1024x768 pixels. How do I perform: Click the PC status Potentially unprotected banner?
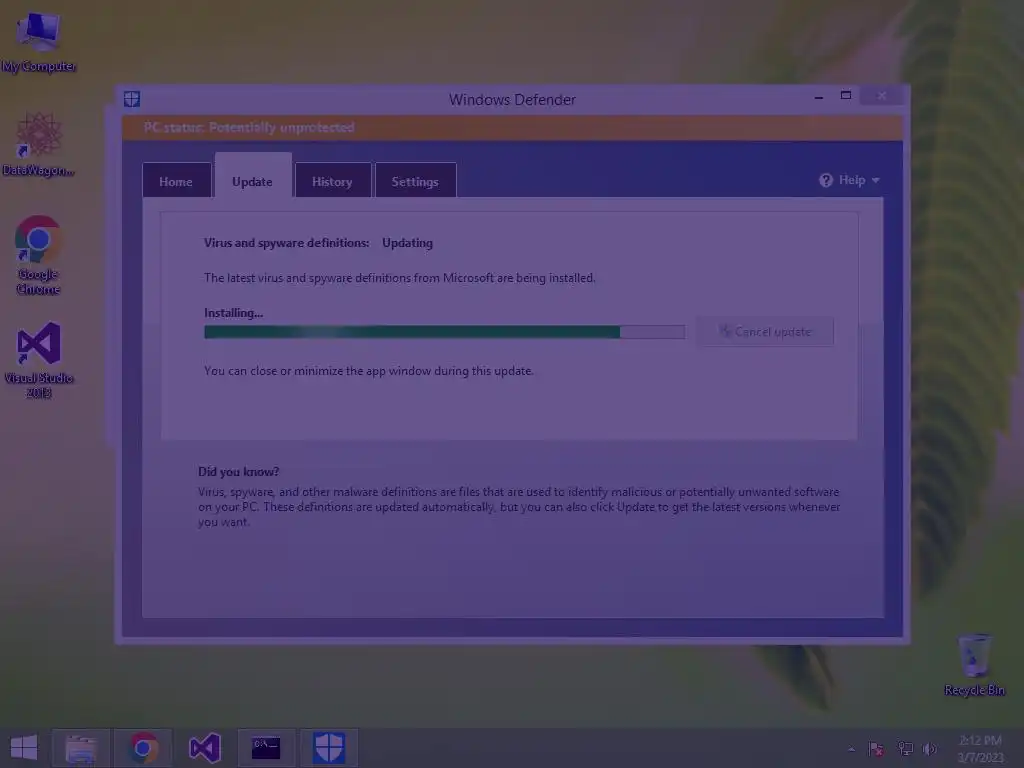[x=512, y=127]
